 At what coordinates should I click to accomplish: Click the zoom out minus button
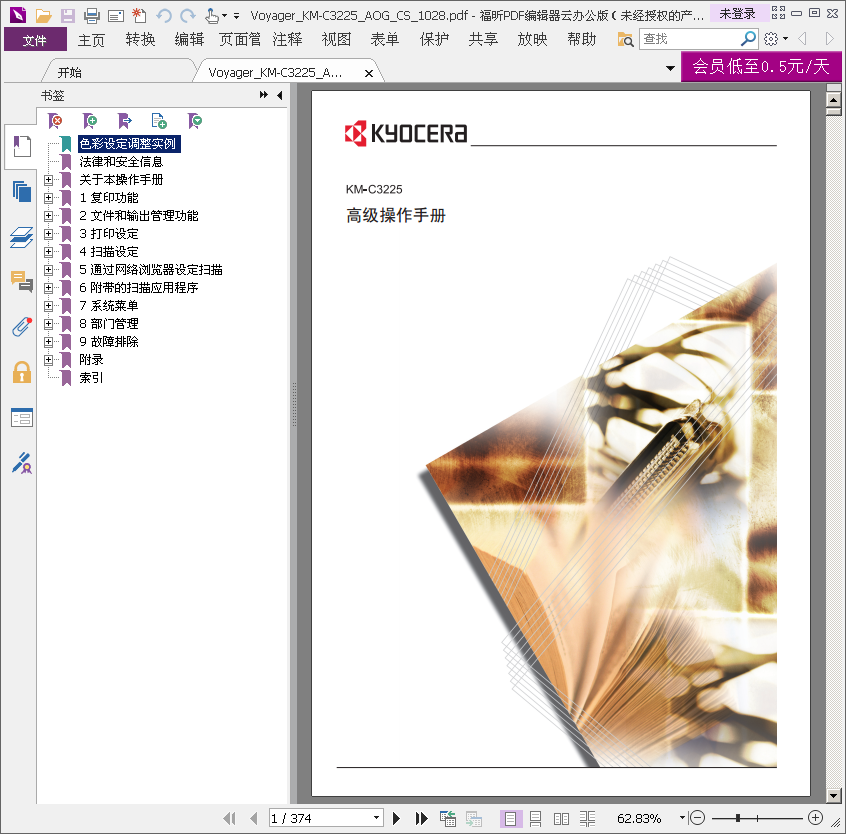coord(697,818)
